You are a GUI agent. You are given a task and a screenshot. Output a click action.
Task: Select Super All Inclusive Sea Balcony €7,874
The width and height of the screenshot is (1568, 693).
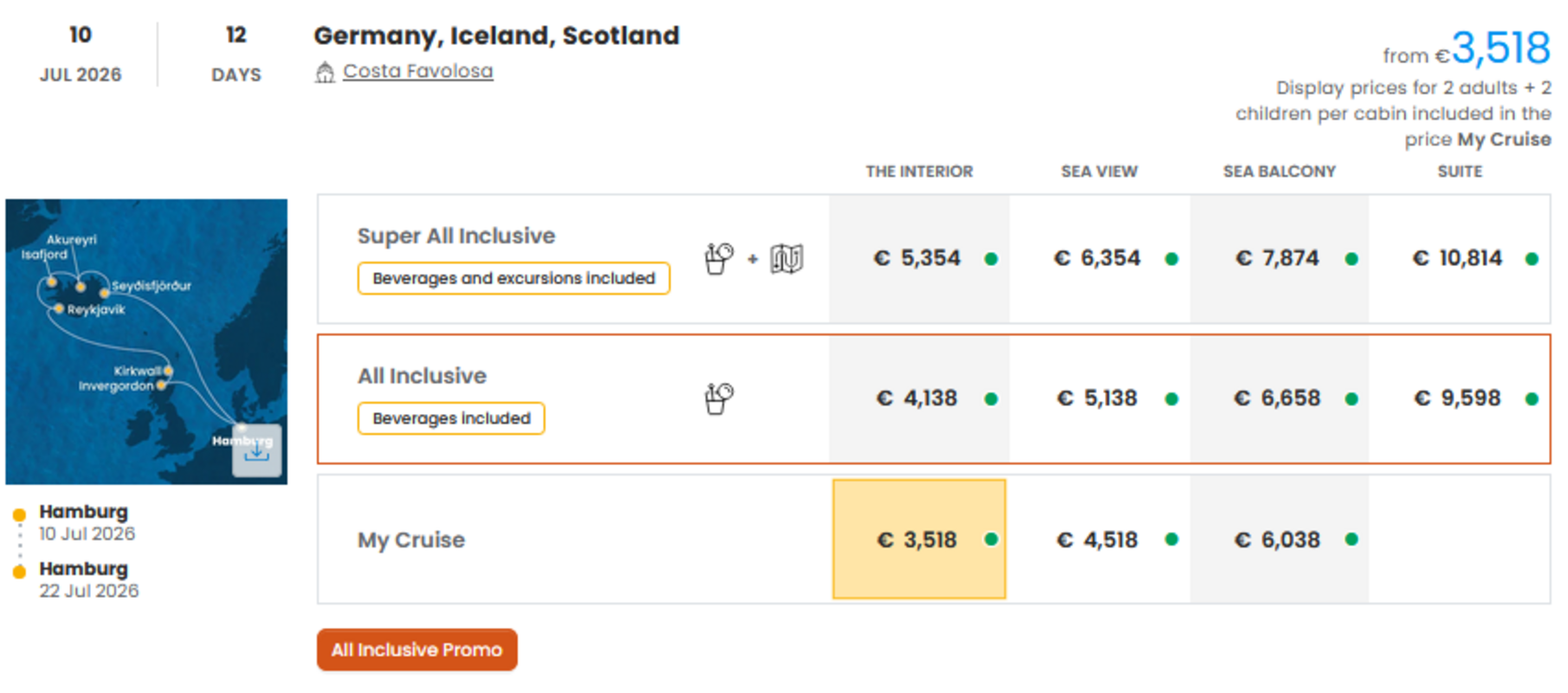(1277, 258)
